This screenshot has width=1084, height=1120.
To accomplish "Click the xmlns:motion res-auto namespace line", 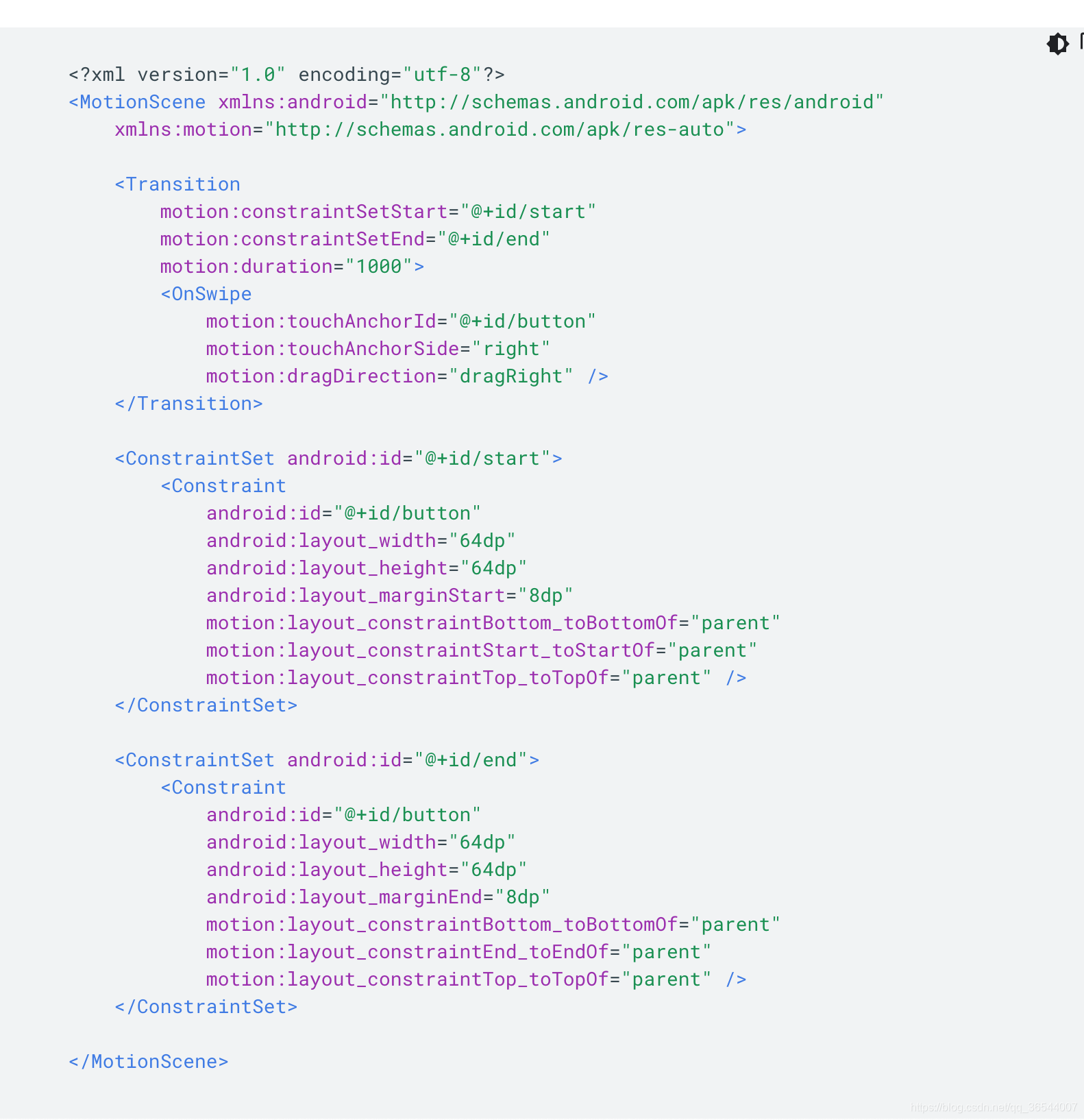I will point(430,130).
